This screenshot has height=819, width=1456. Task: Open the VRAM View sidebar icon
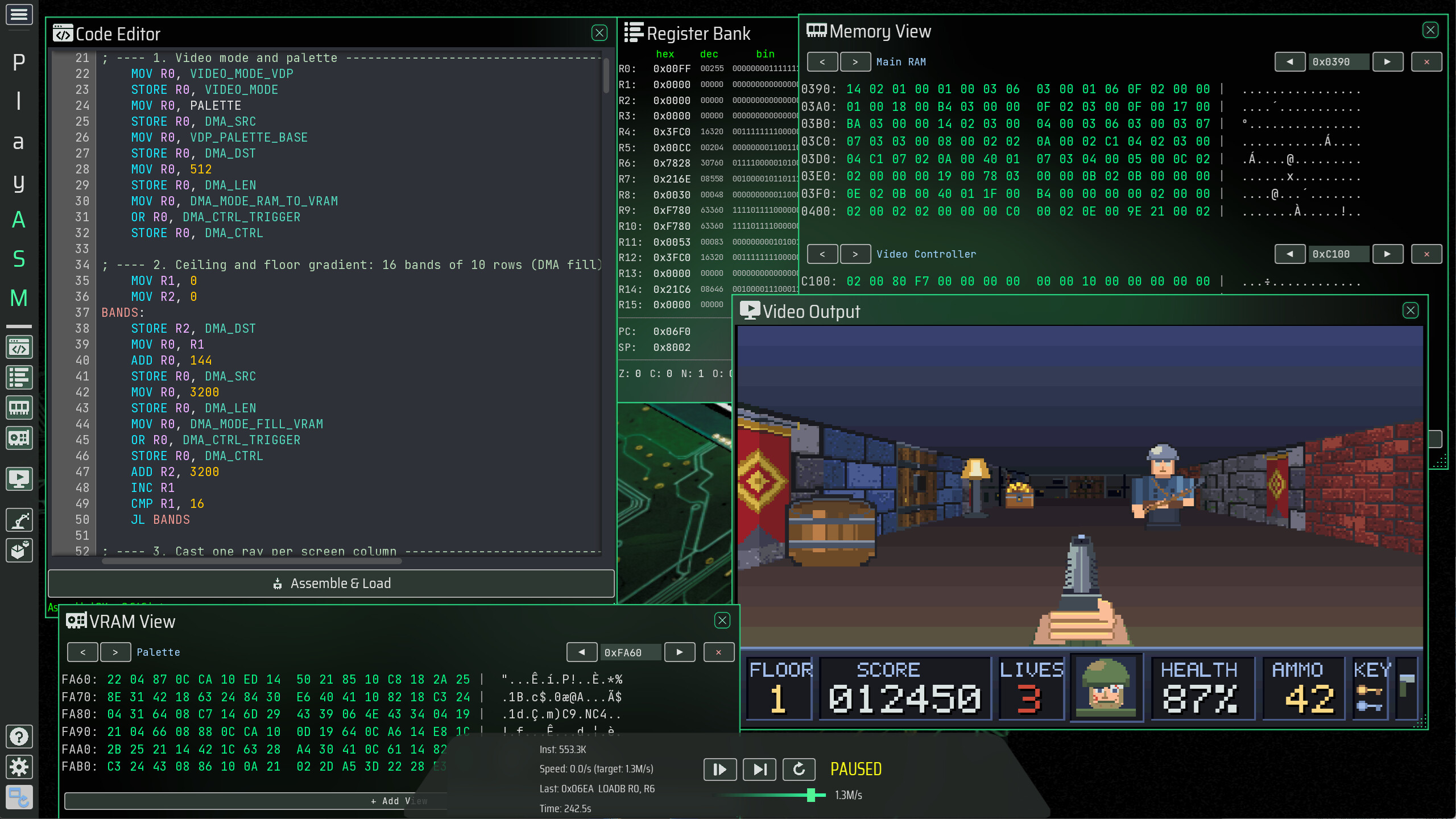point(19,438)
